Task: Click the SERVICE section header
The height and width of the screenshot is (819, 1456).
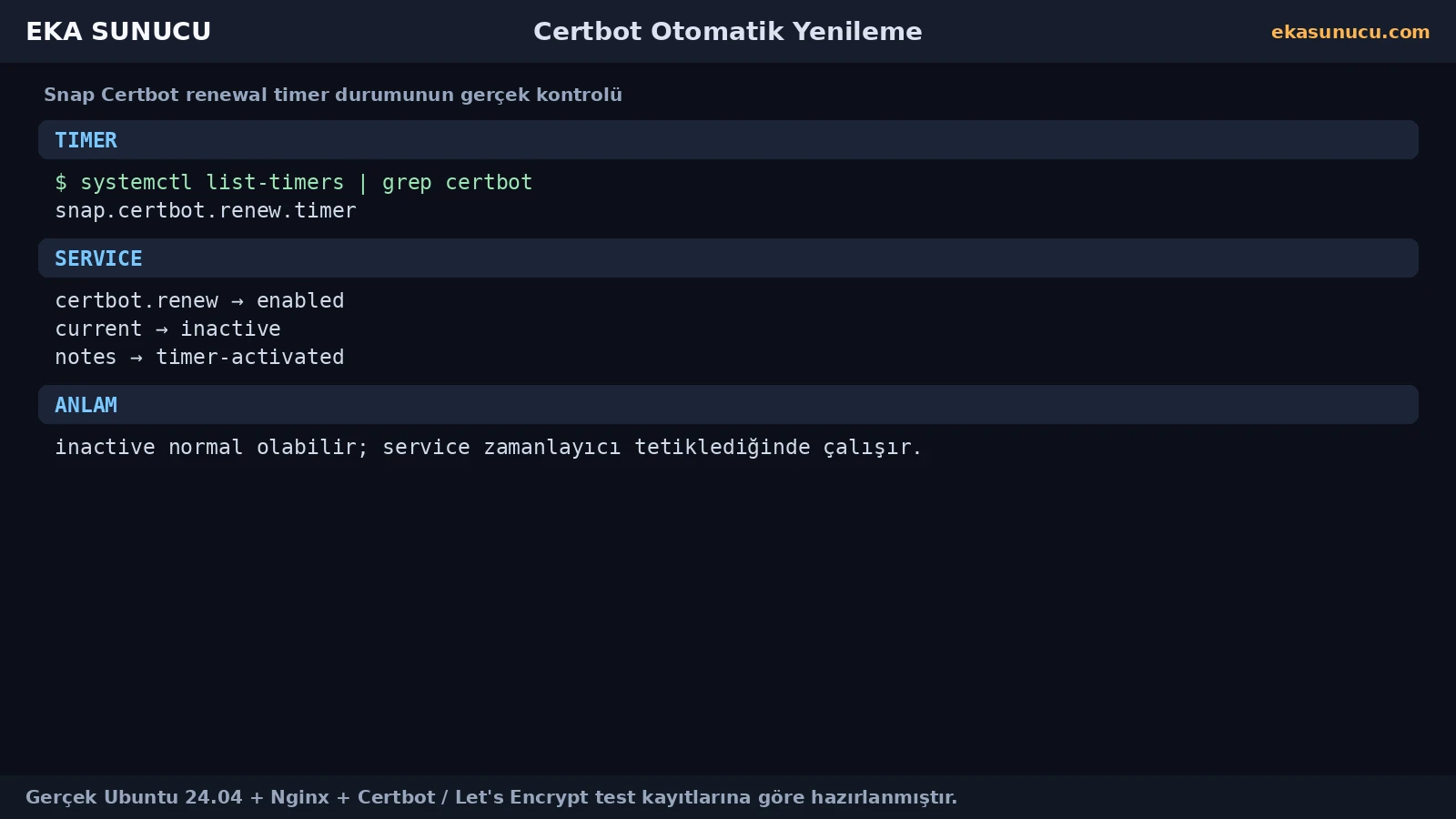Action: (728, 258)
